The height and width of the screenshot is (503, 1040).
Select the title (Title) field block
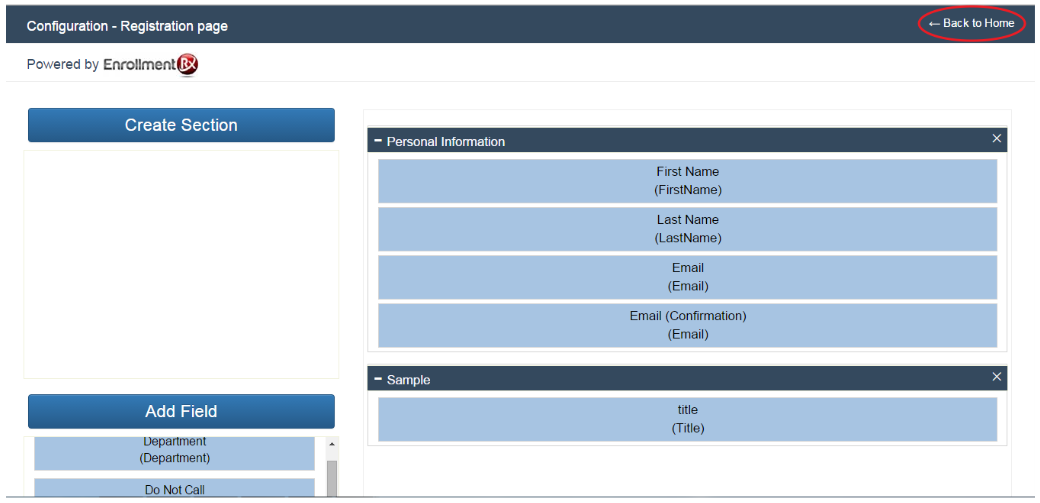click(687, 419)
